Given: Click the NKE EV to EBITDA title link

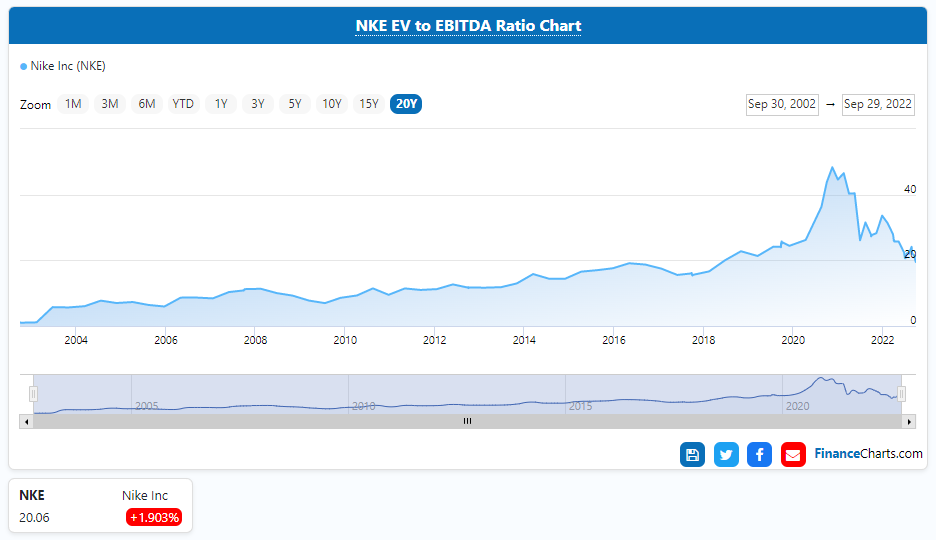Looking at the screenshot, I should [x=468, y=26].
